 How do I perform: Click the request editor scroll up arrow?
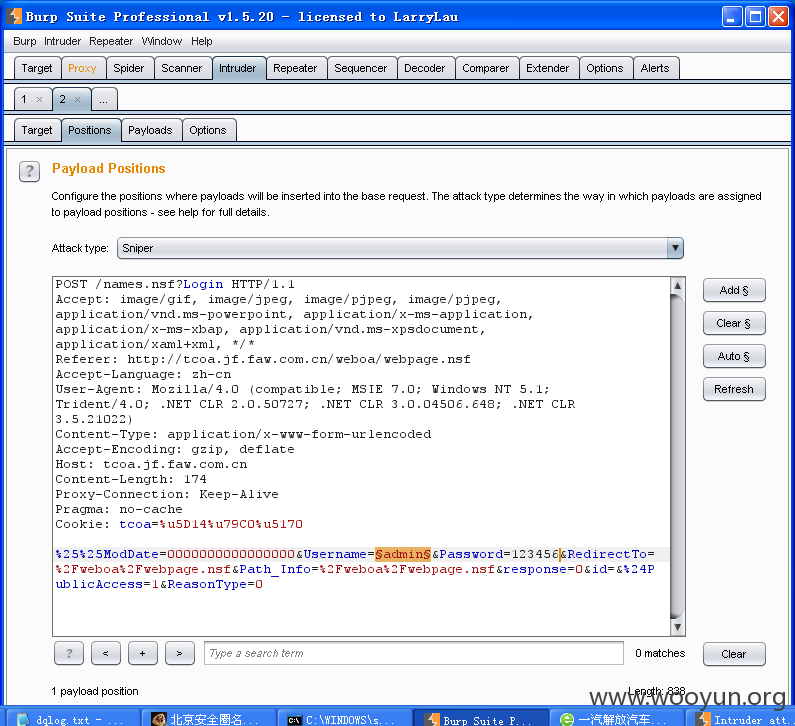[x=677, y=285]
